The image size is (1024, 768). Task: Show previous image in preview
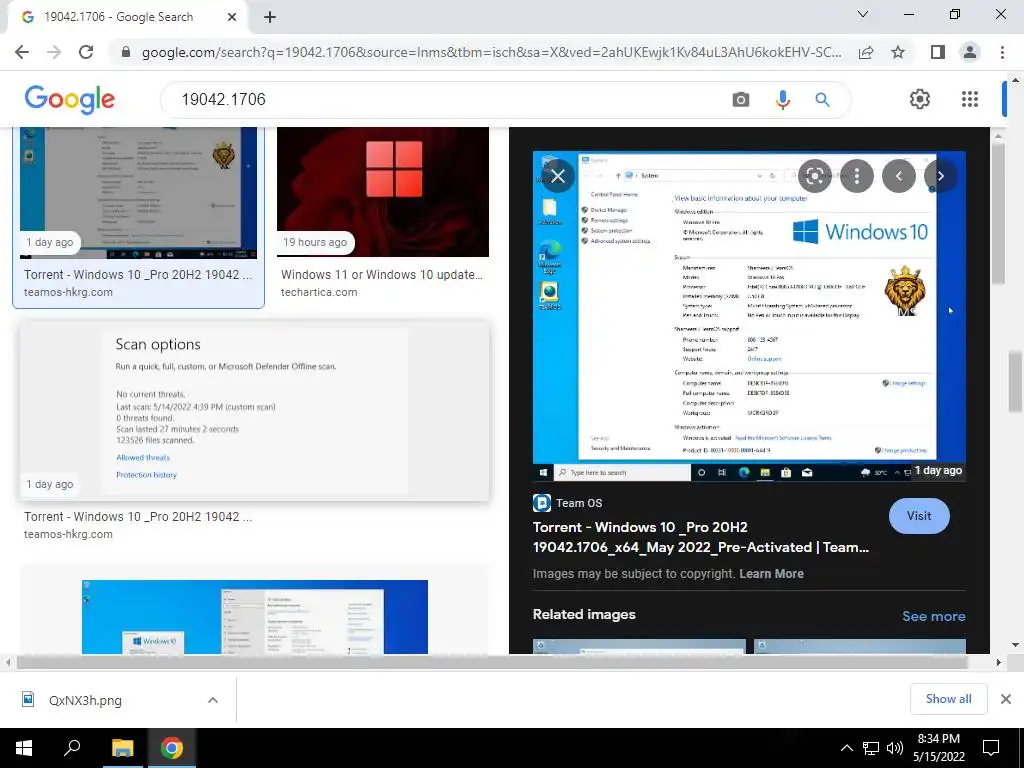pos(899,176)
